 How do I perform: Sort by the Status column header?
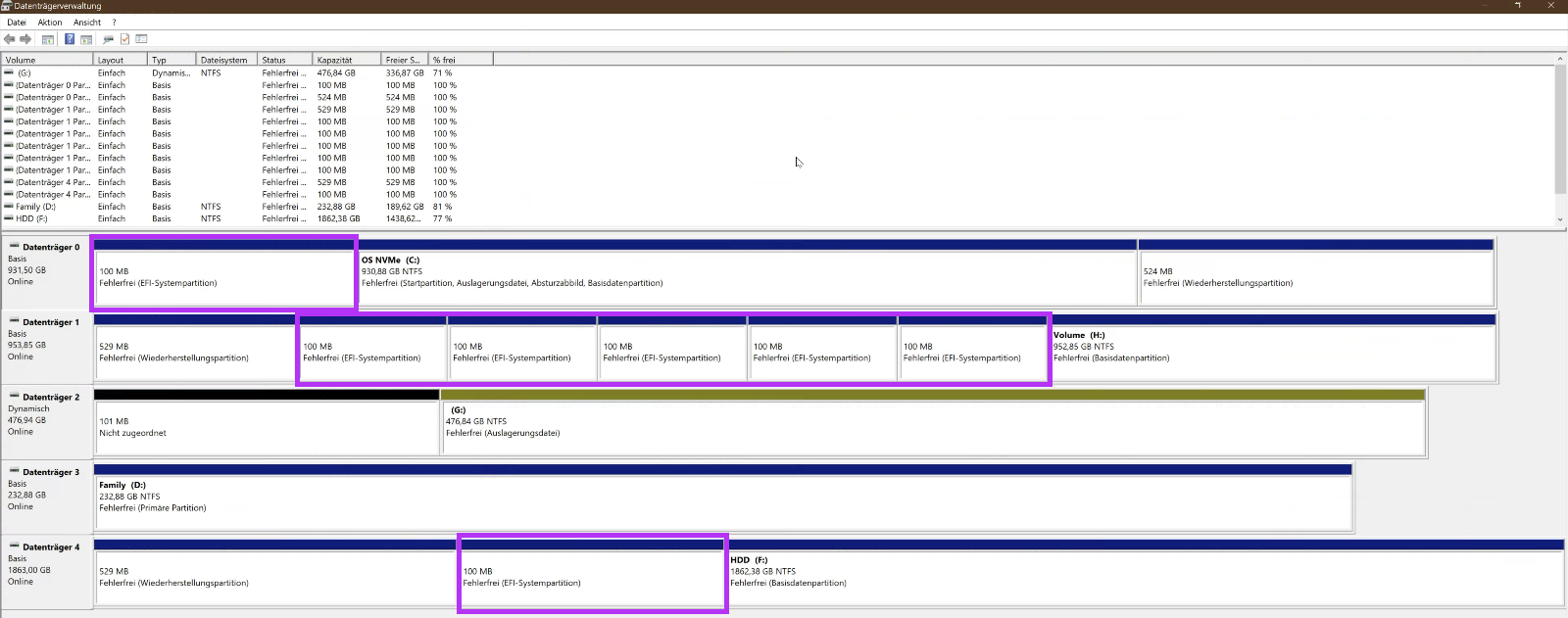285,60
